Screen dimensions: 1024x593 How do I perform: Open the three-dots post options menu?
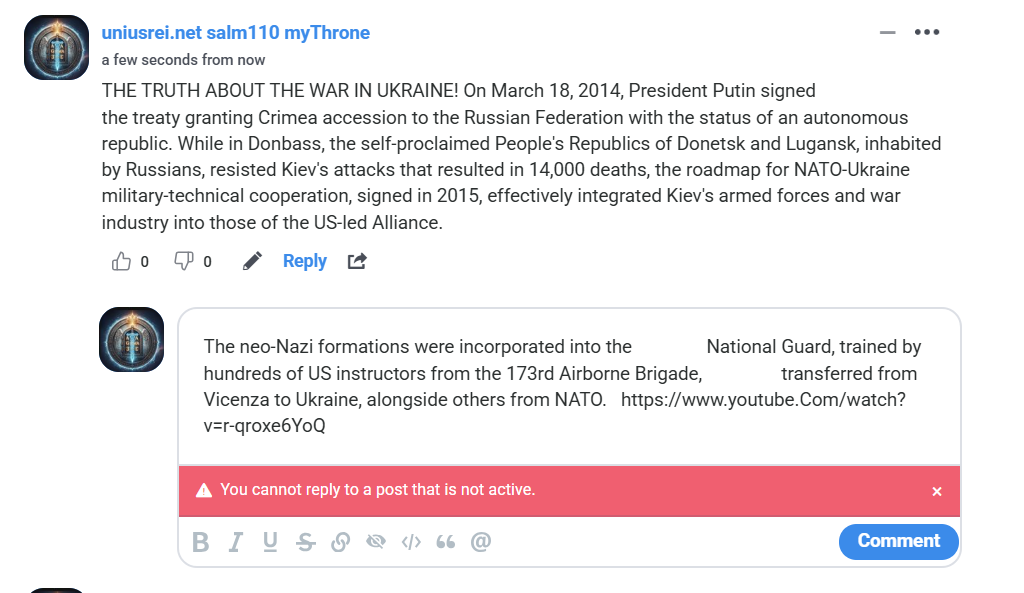pos(927,33)
